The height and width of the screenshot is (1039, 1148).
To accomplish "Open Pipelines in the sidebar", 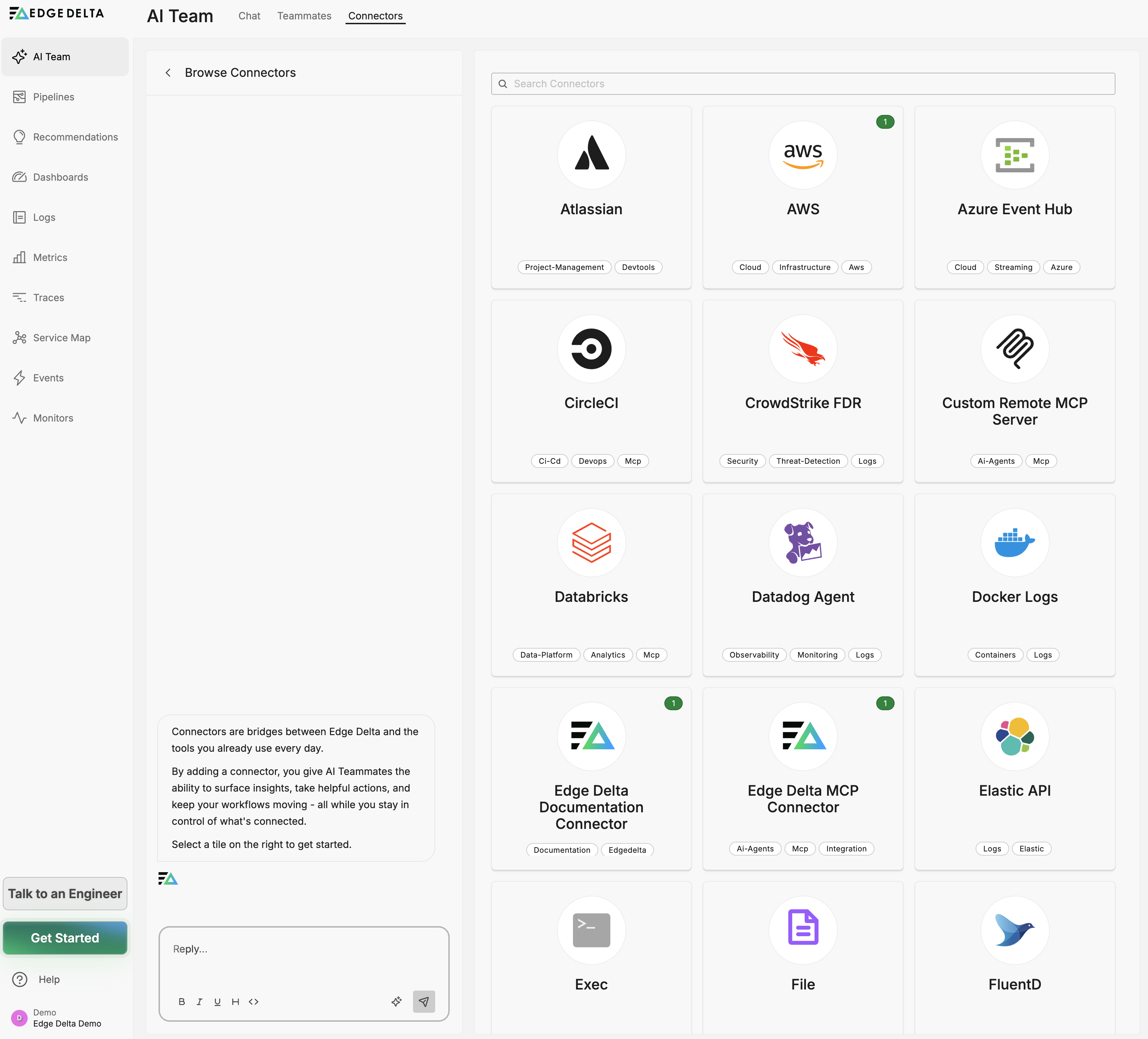I will pos(54,97).
